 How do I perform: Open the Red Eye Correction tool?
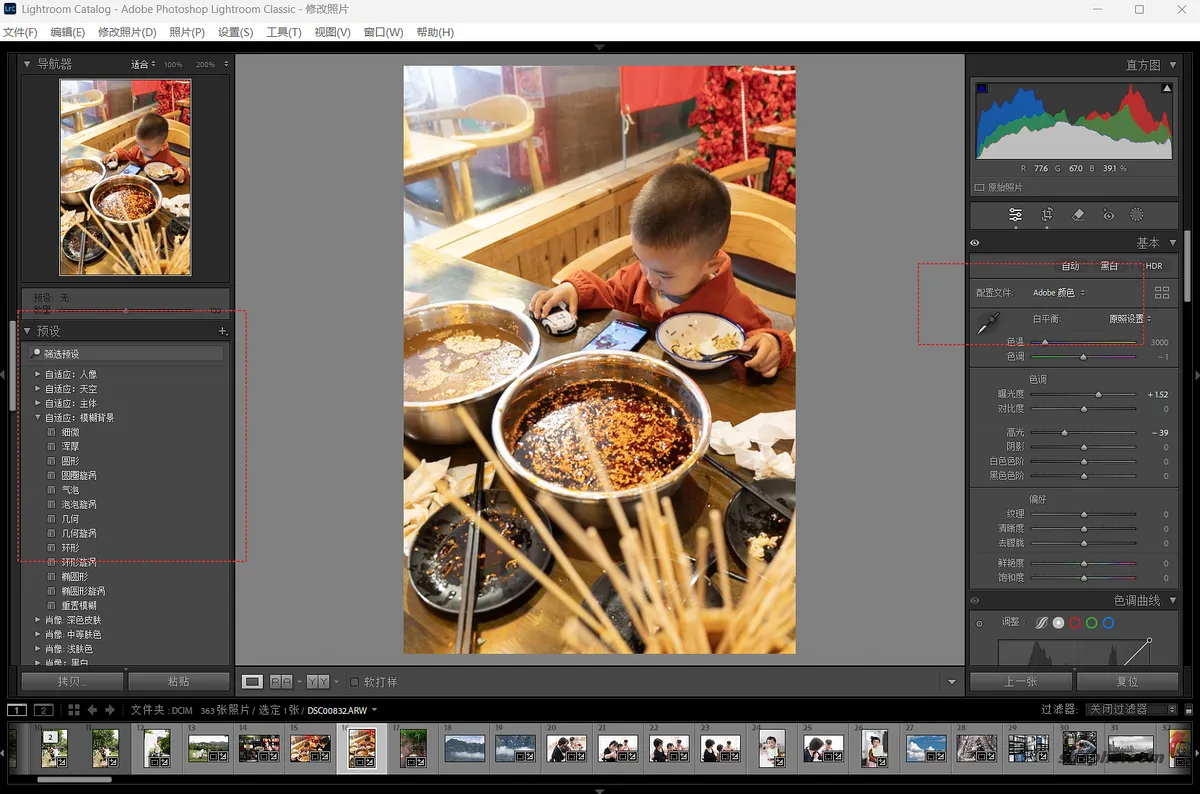click(1109, 214)
